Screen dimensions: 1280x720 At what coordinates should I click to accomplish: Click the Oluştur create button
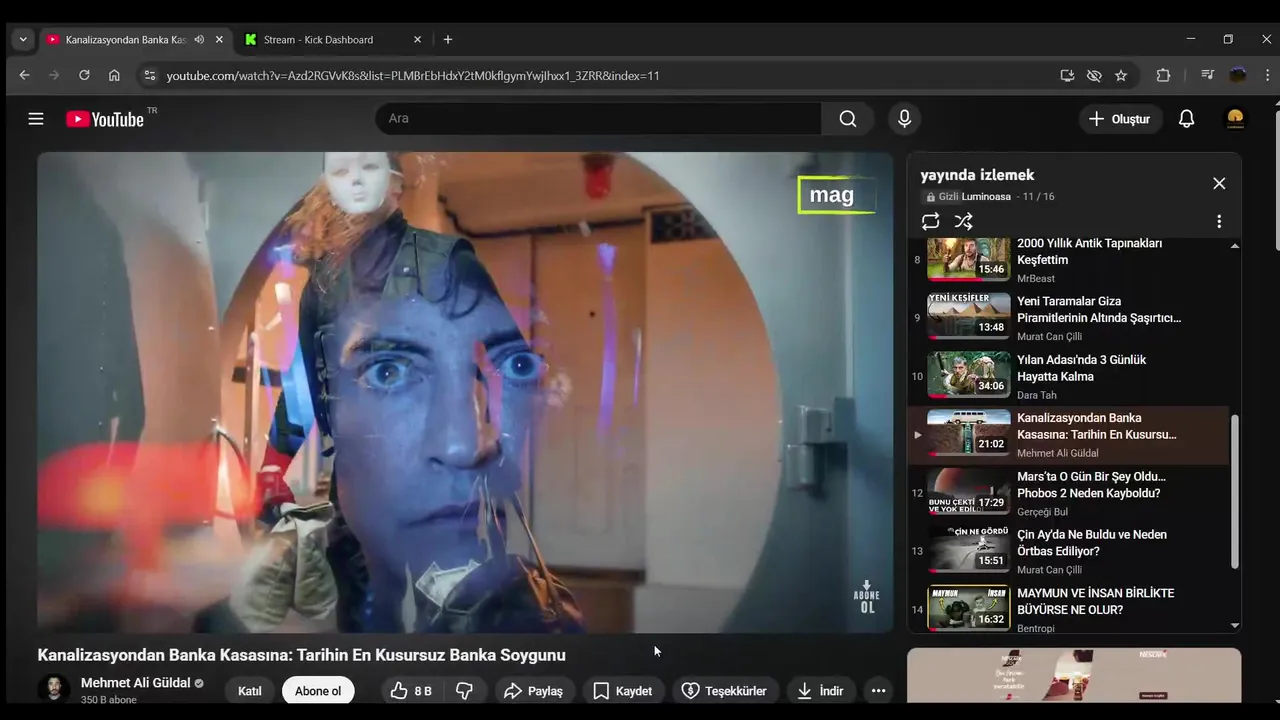pos(1120,119)
